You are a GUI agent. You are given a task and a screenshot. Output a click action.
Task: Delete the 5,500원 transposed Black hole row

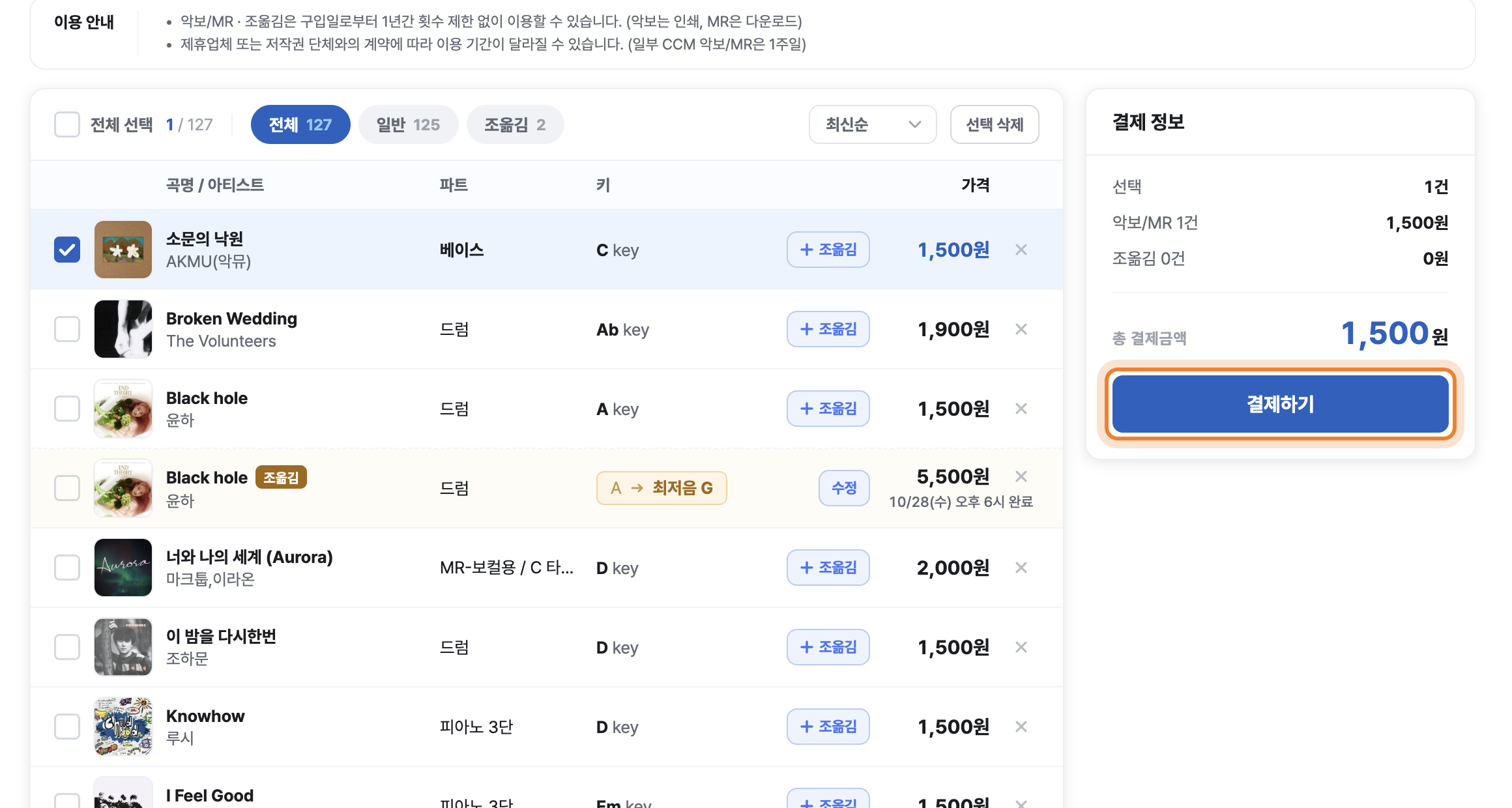[1021, 476]
